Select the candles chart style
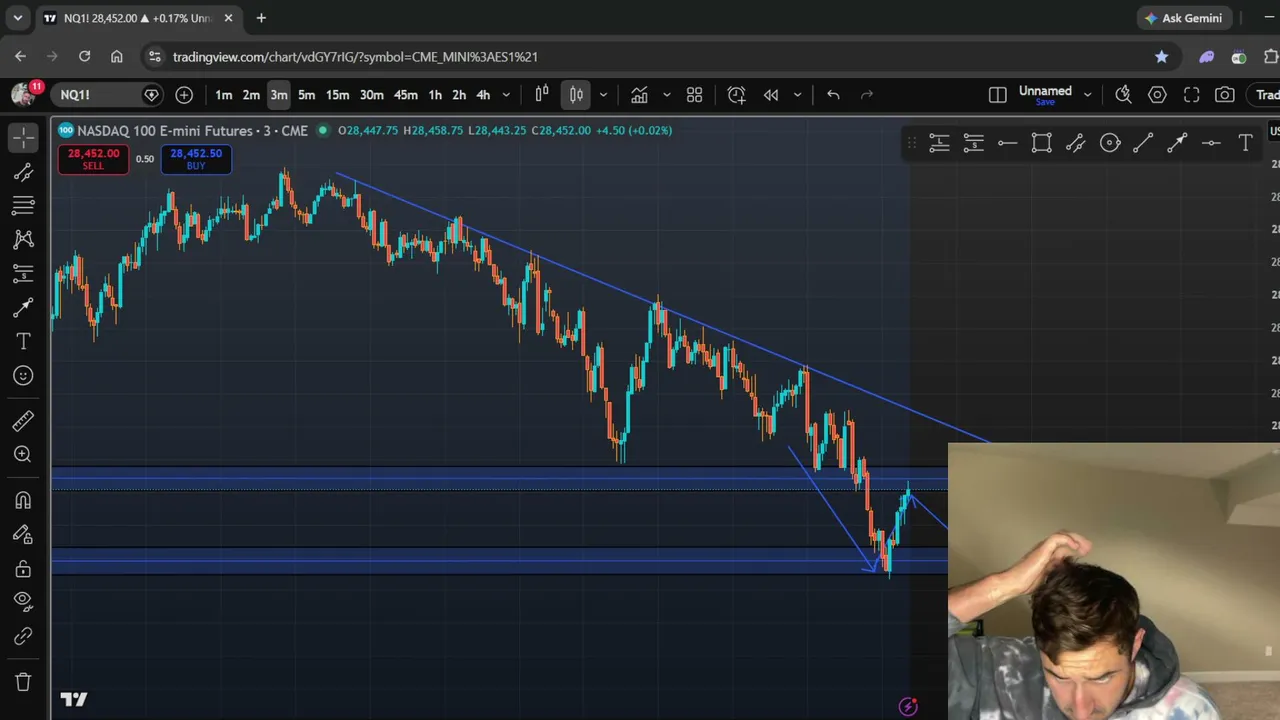 [576, 95]
